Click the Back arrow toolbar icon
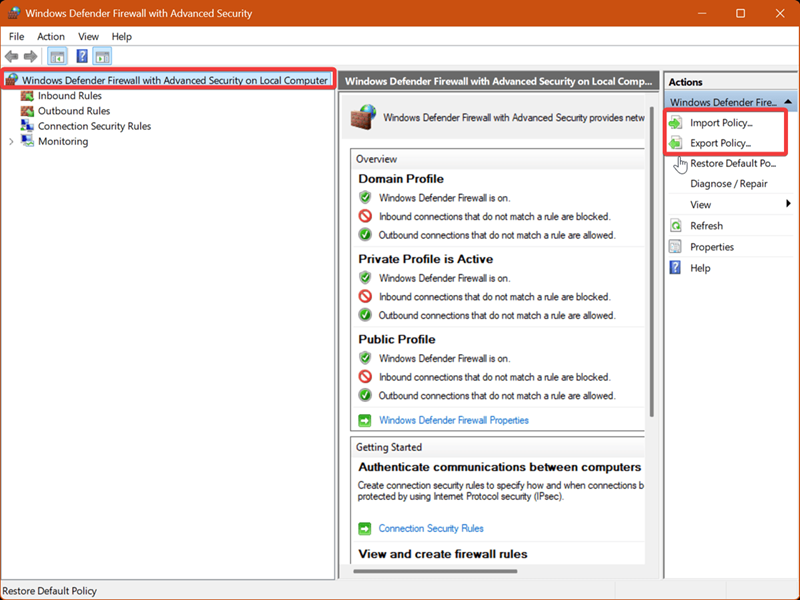This screenshot has height=600, width=800. (11, 56)
